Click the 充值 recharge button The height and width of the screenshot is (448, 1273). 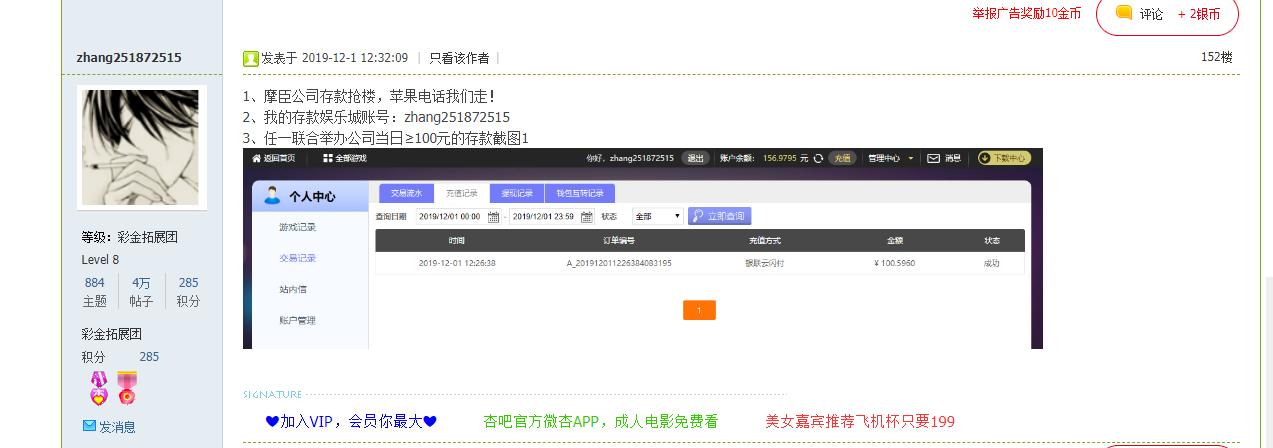pos(843,158)
